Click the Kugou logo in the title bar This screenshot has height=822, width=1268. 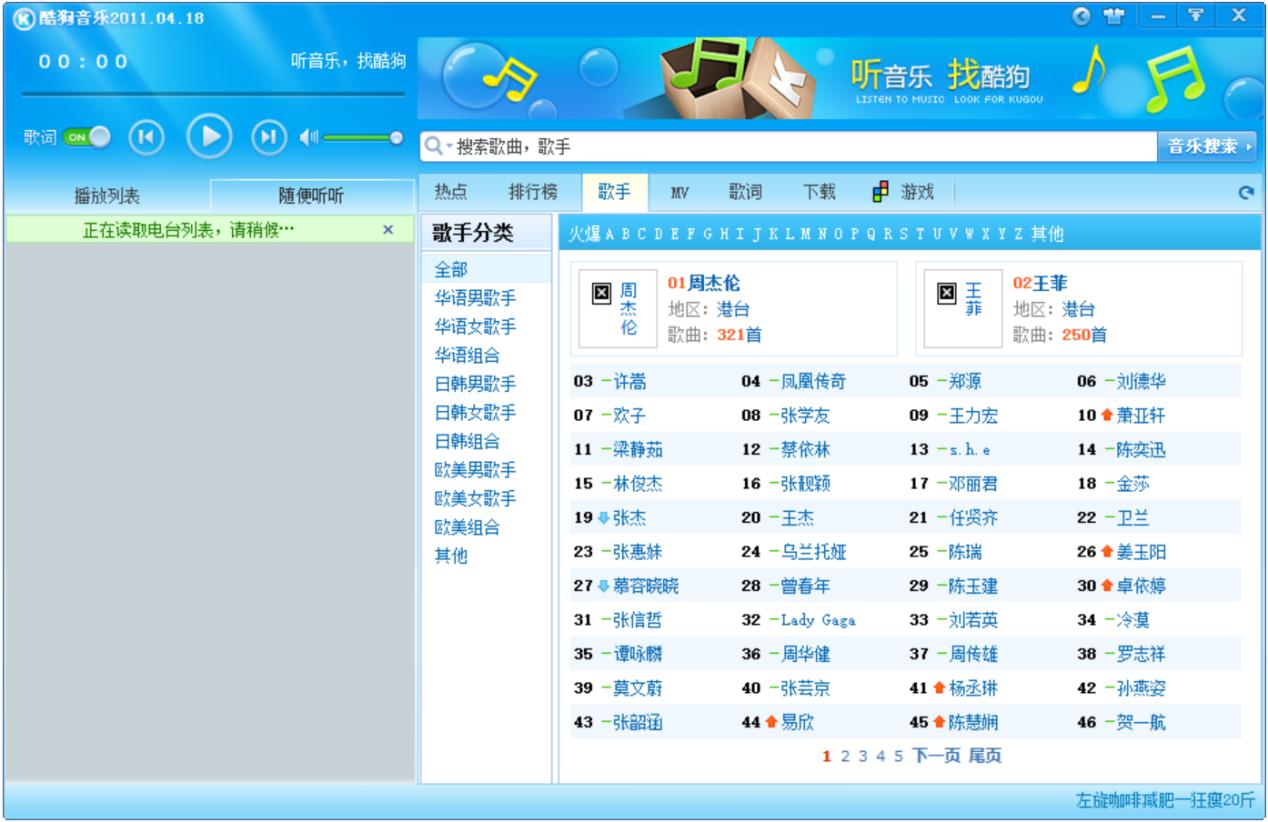coord(24,18)
